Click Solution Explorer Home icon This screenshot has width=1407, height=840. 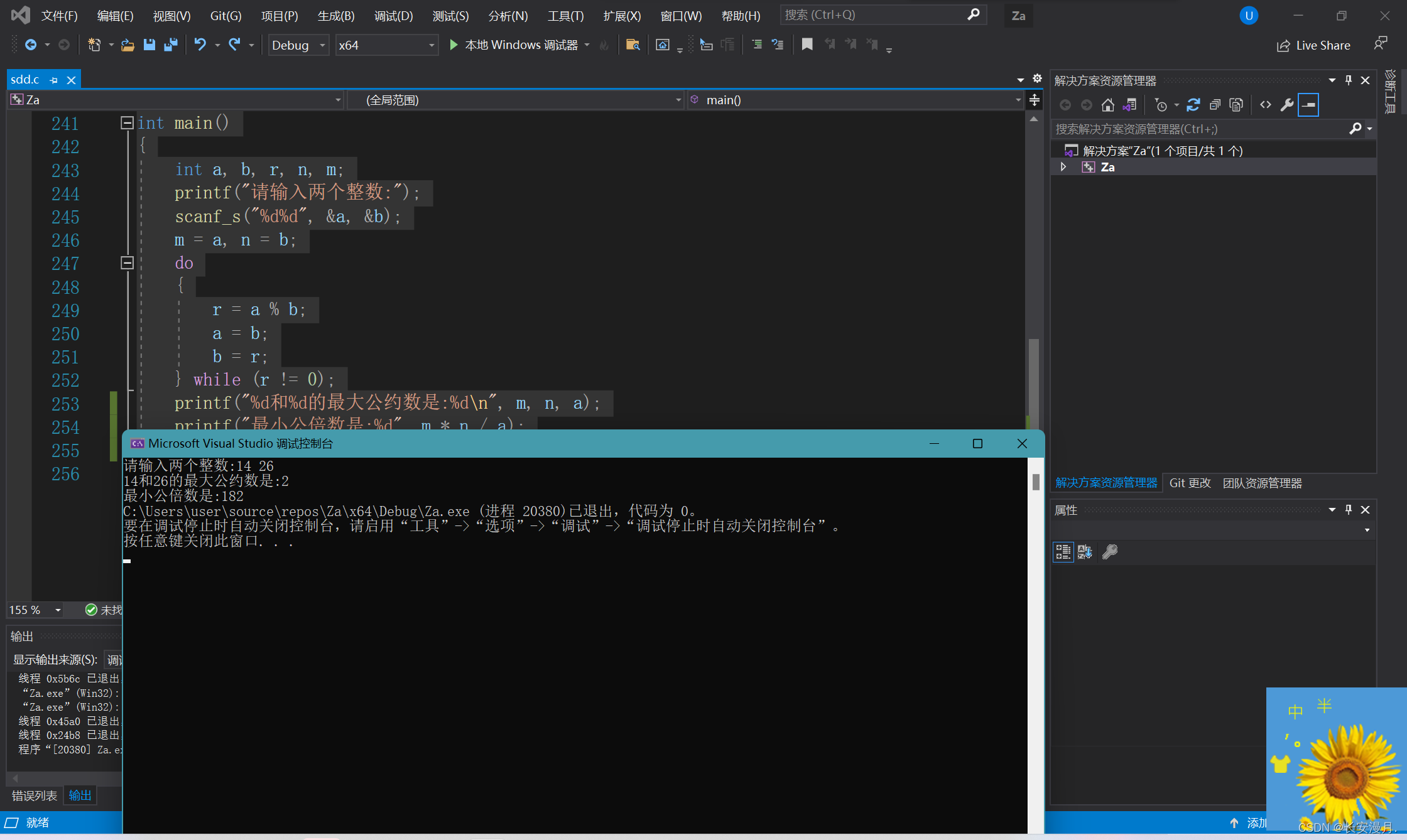tap(1108, 105)
